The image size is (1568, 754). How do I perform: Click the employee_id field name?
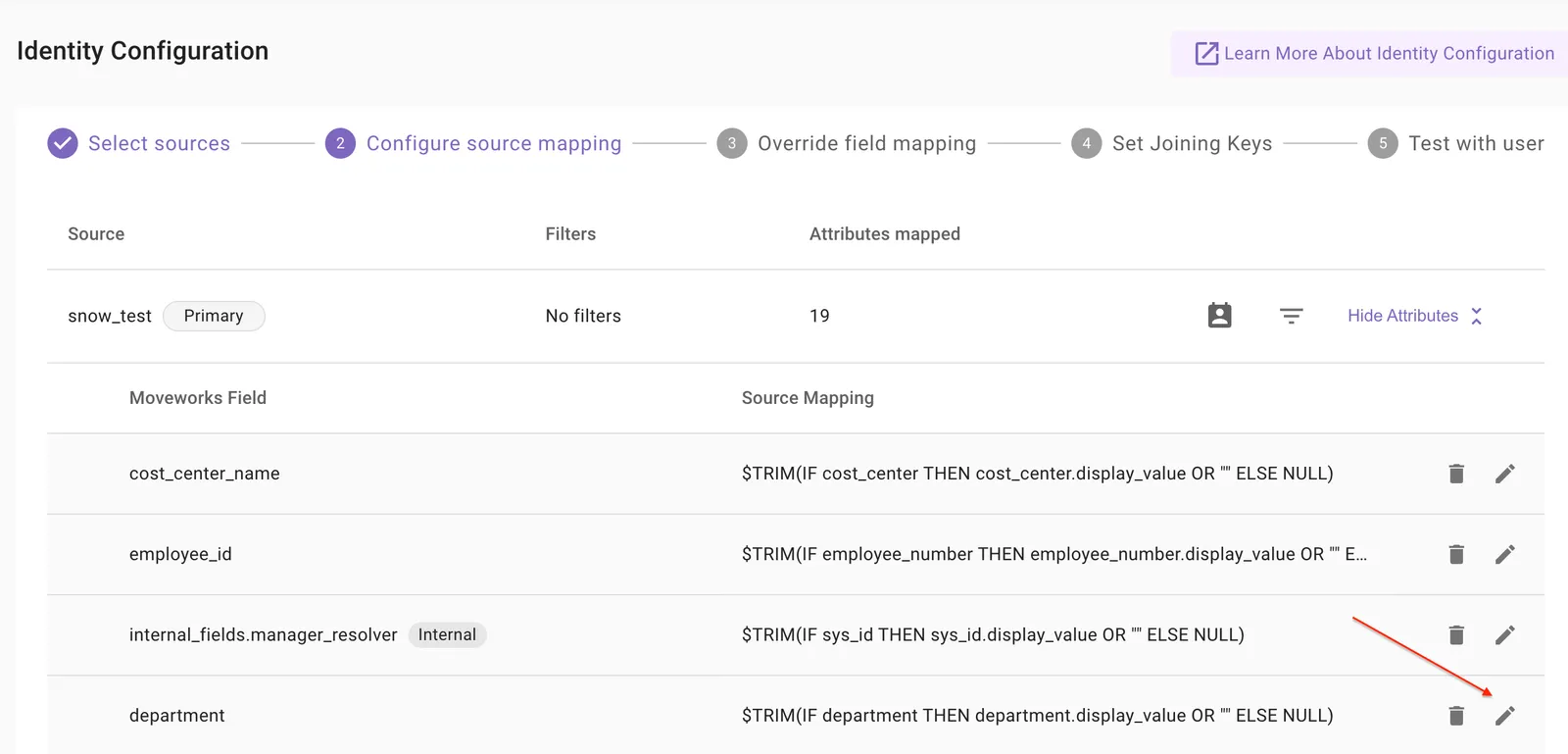tap(180, 554)
